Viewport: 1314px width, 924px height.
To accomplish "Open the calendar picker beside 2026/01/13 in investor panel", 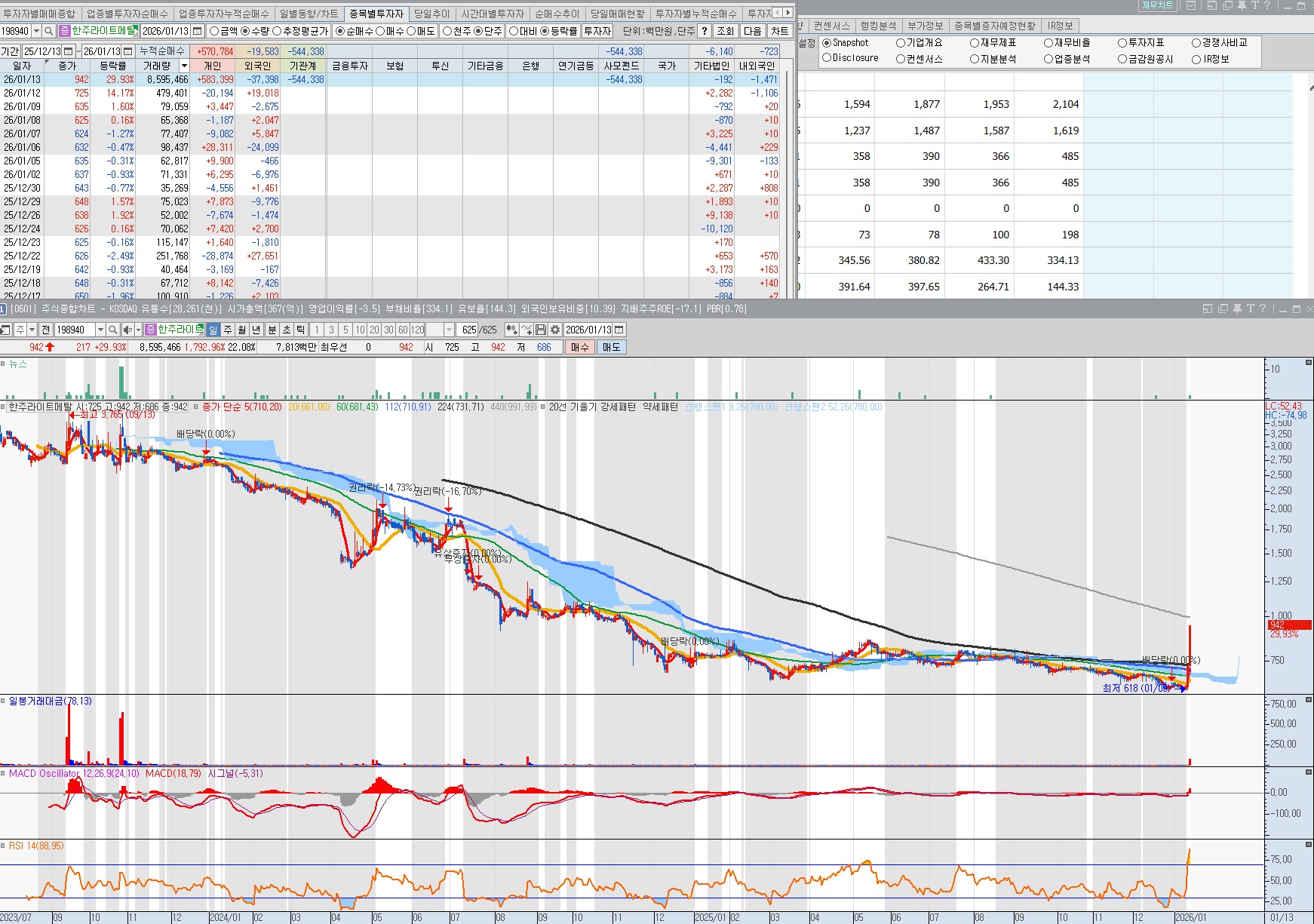I will pos(198,31).
